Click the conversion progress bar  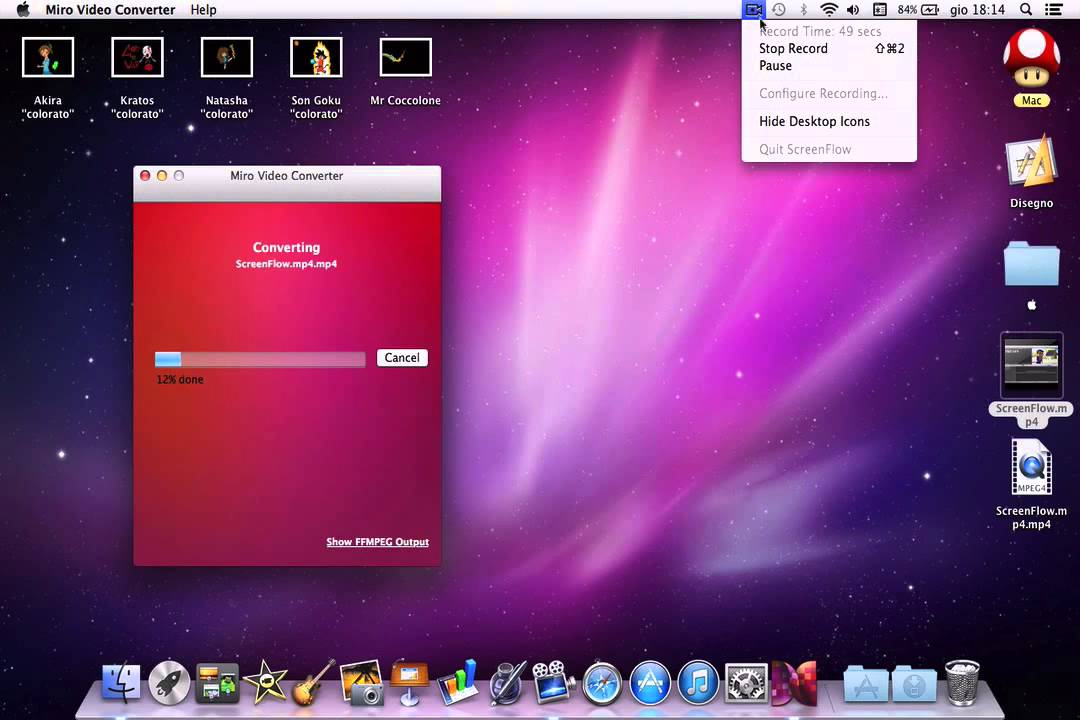(260, 359)
